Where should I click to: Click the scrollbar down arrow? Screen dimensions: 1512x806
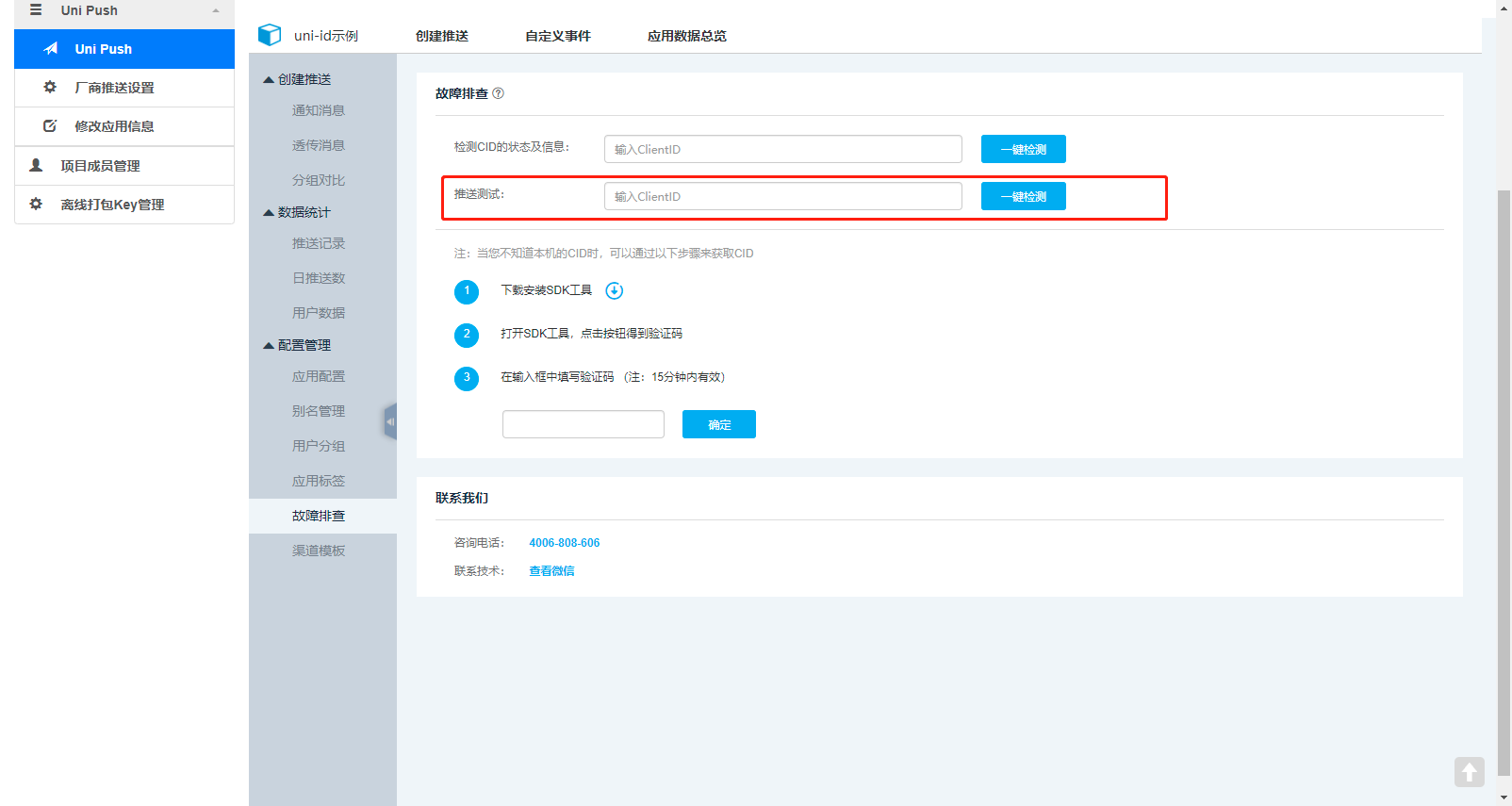[1504, 798]
